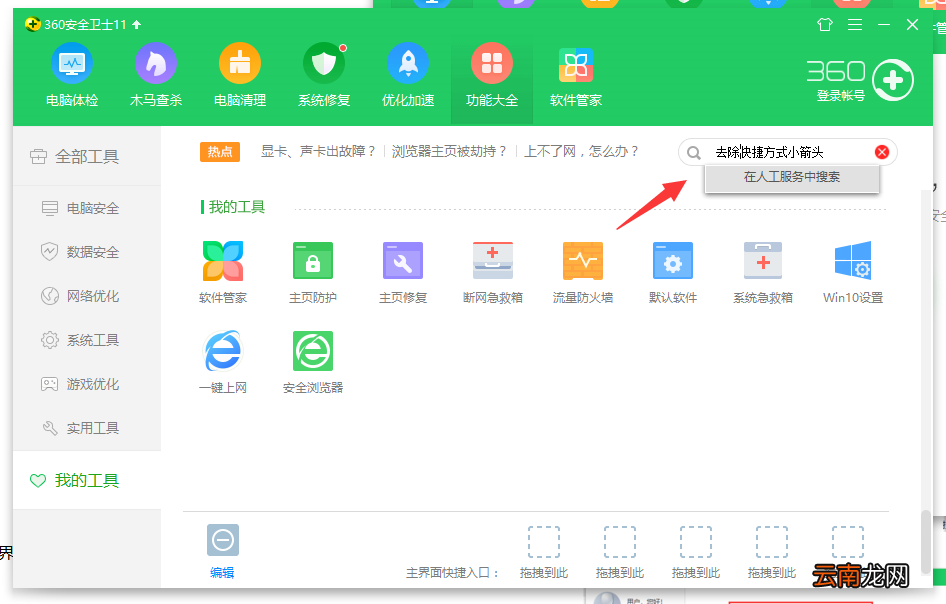This screenshot has width=946, height=604.
Task: Click the vertical scrollbar on right edge
Action: [925, 541]
